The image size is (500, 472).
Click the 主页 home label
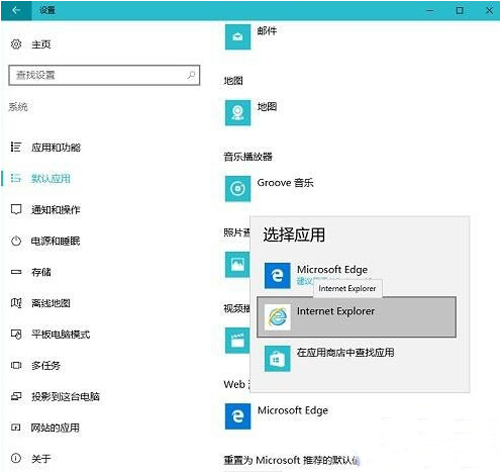coord(41,44)
